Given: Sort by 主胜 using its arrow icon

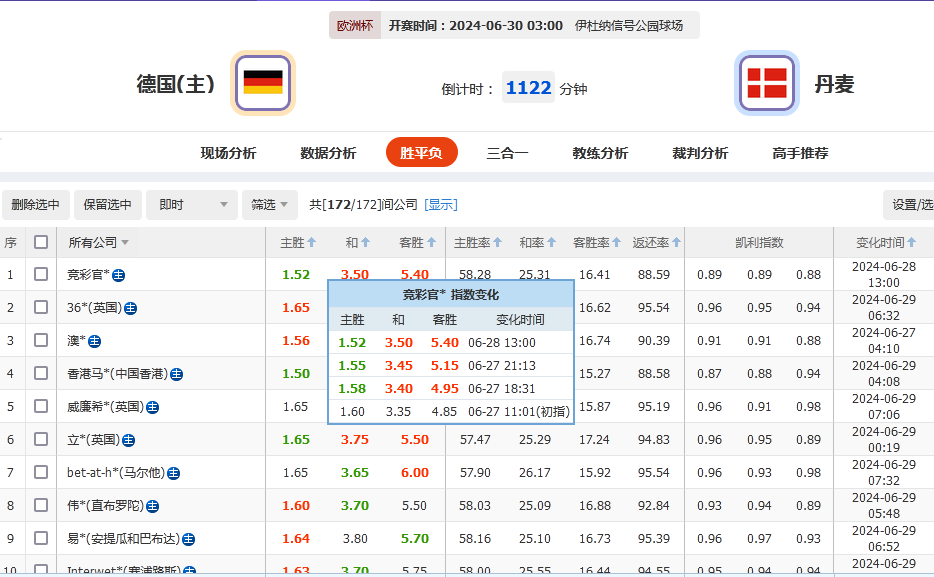Looking at the screenshot, I should [310, 241].
